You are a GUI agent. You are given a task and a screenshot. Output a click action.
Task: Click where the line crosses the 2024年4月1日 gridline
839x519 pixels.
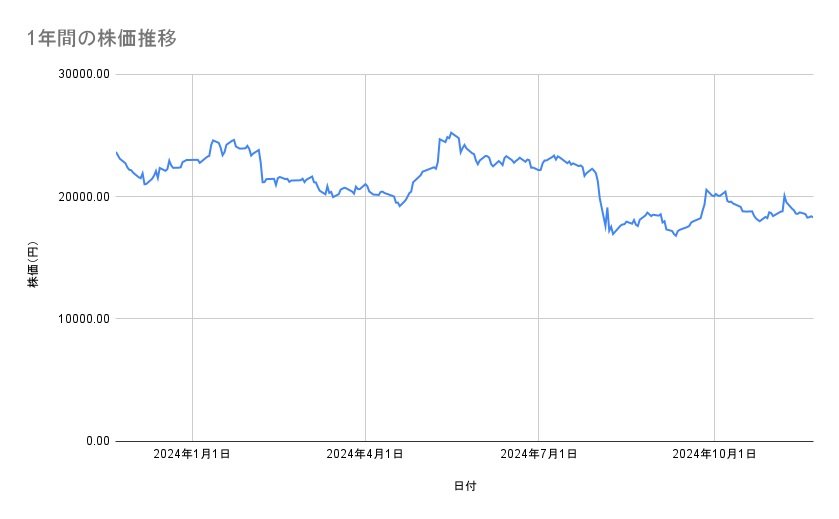tap(365, 184)
